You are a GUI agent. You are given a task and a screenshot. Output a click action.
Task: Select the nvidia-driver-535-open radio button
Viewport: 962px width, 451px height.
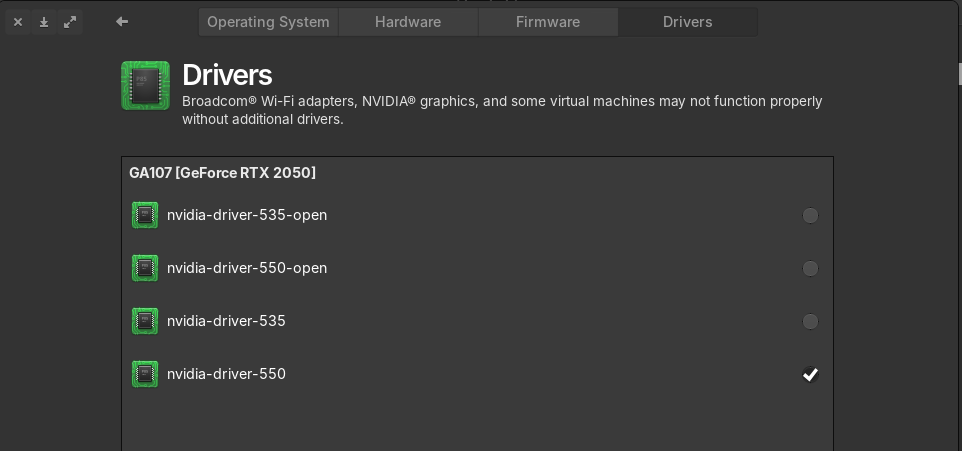click(x=810, y=215)
